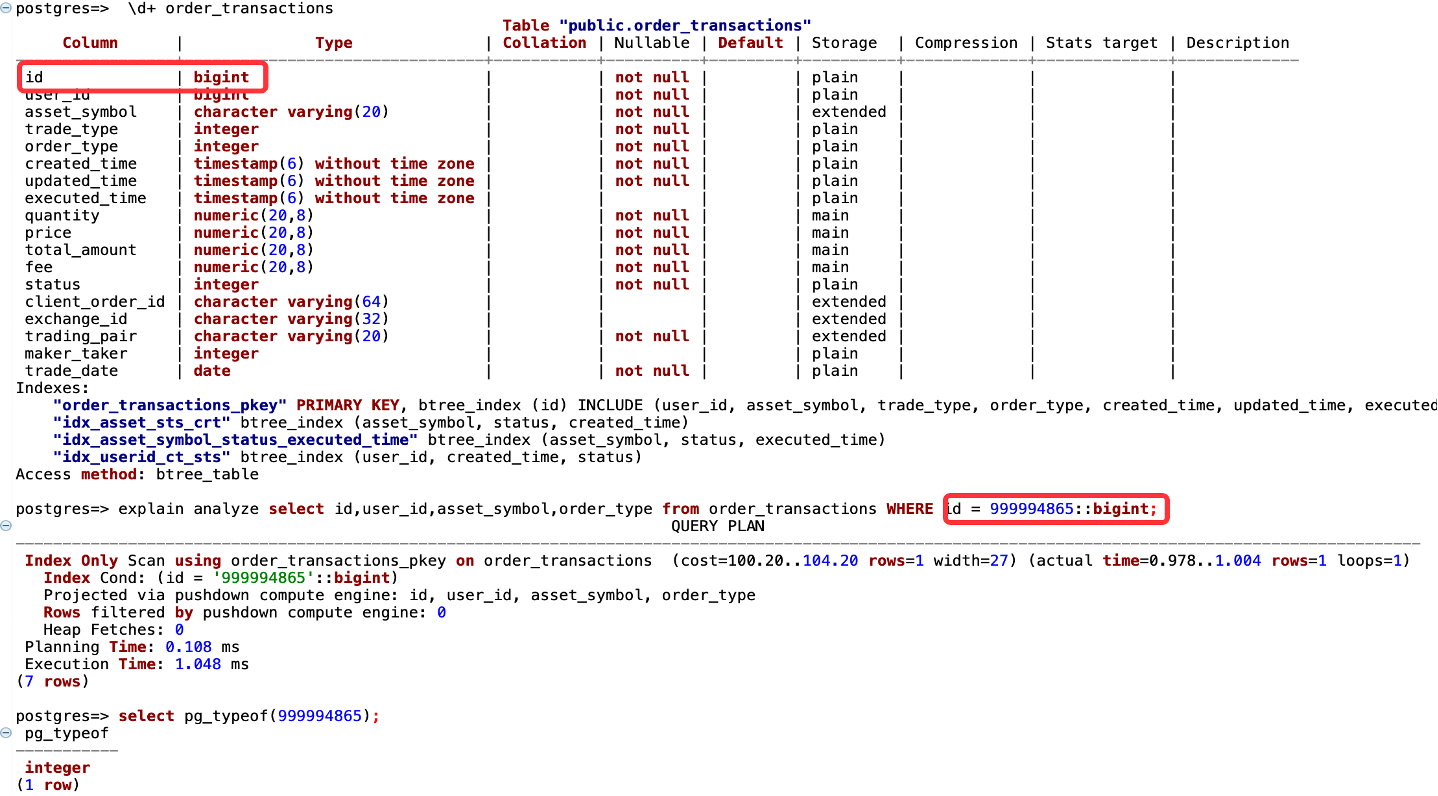Collapse the fold at \d+ order_transactions line
Image resolution: width=1438 pixels, height=796 pixels.
pos(6,8)
